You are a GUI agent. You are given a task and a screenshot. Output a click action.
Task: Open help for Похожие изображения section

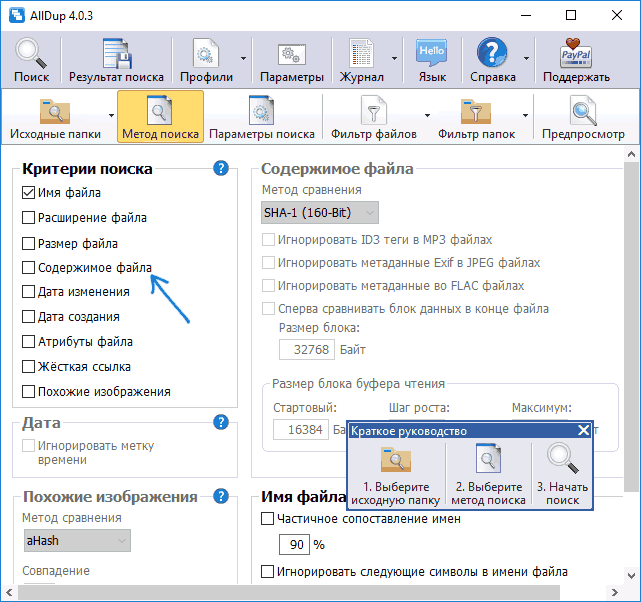tap(221, 496)
